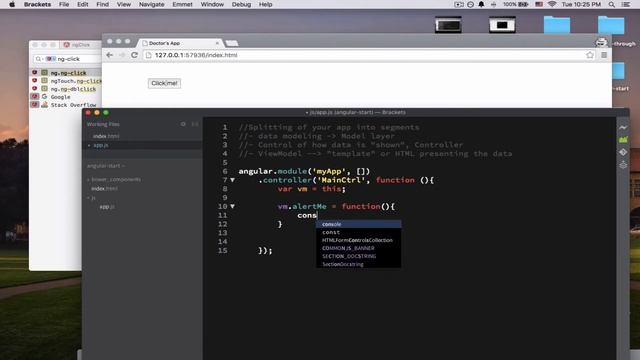Image resolution: width=640 pixels, height=360 pixels.
Task: Open second screenshot thumbnail on desktop
Action: coord(502,25)
